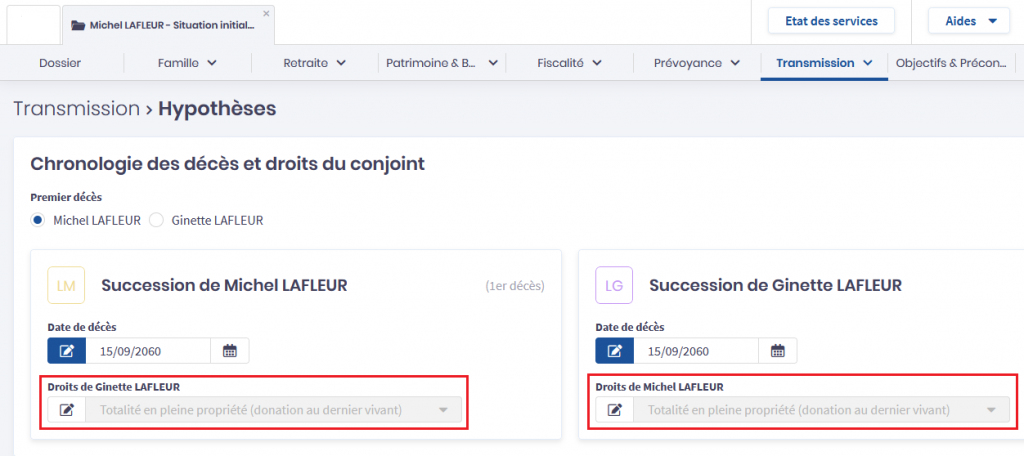This screenshot has width=1024, height=456.
Task: Click edit icon beside Michel's date de décès
Action: coord(67,351)
